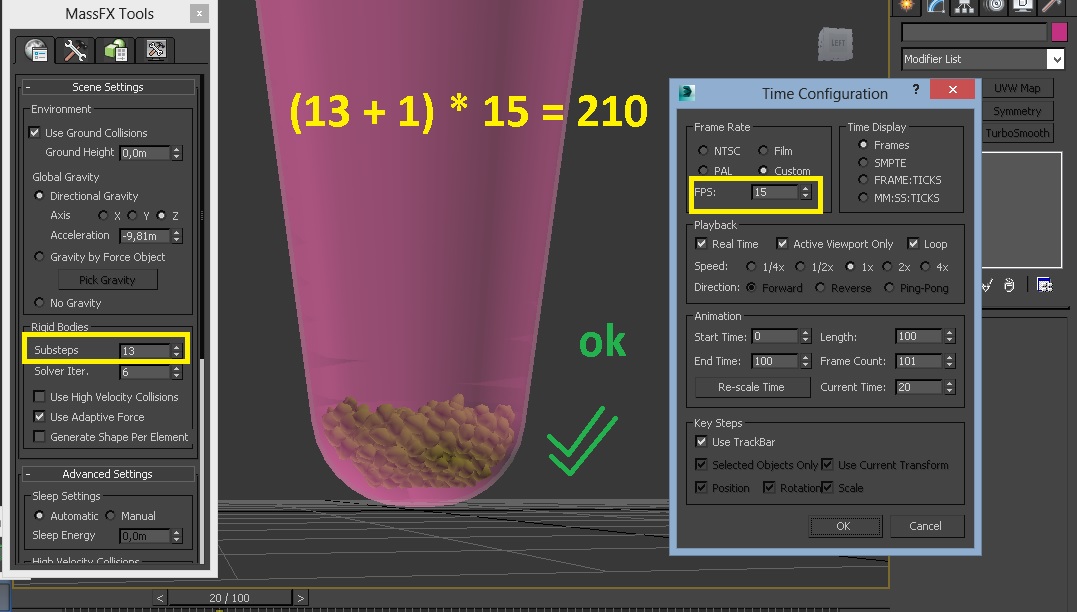
Task: Click Current Time spinner arrows
Action: coord(949,387)
